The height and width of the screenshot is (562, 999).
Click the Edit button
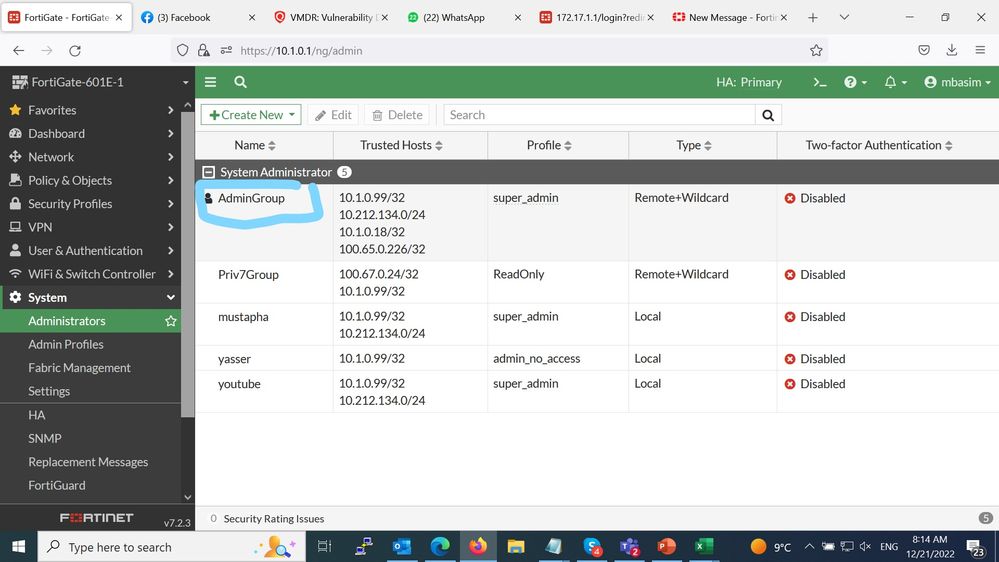pos(333,115)
